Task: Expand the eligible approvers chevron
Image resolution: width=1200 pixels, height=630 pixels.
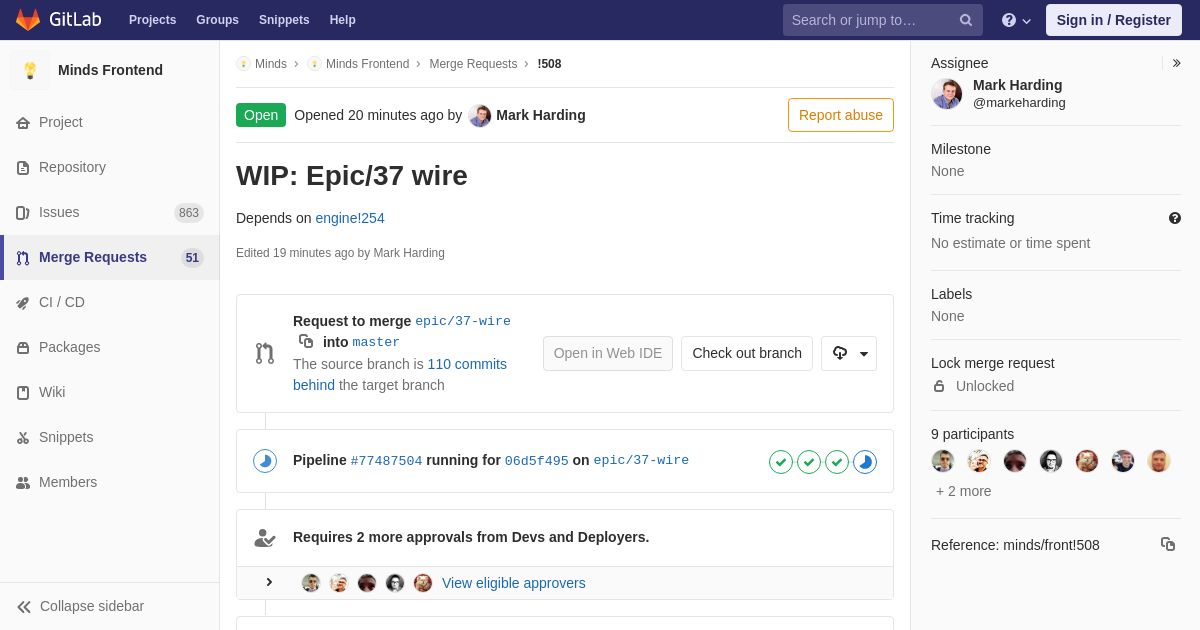Action: 269,582
